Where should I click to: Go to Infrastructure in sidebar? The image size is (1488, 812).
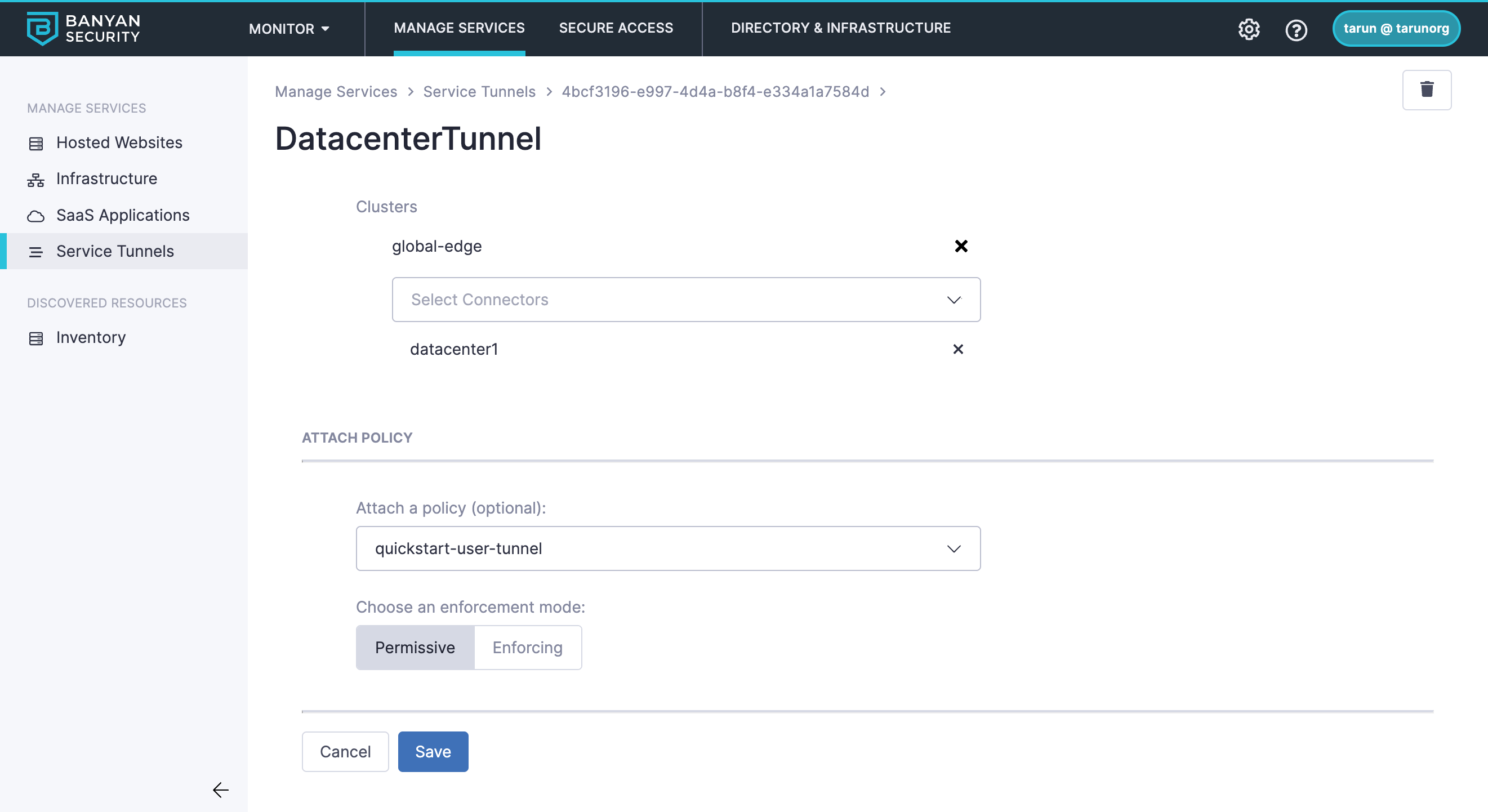pos(106,179)
